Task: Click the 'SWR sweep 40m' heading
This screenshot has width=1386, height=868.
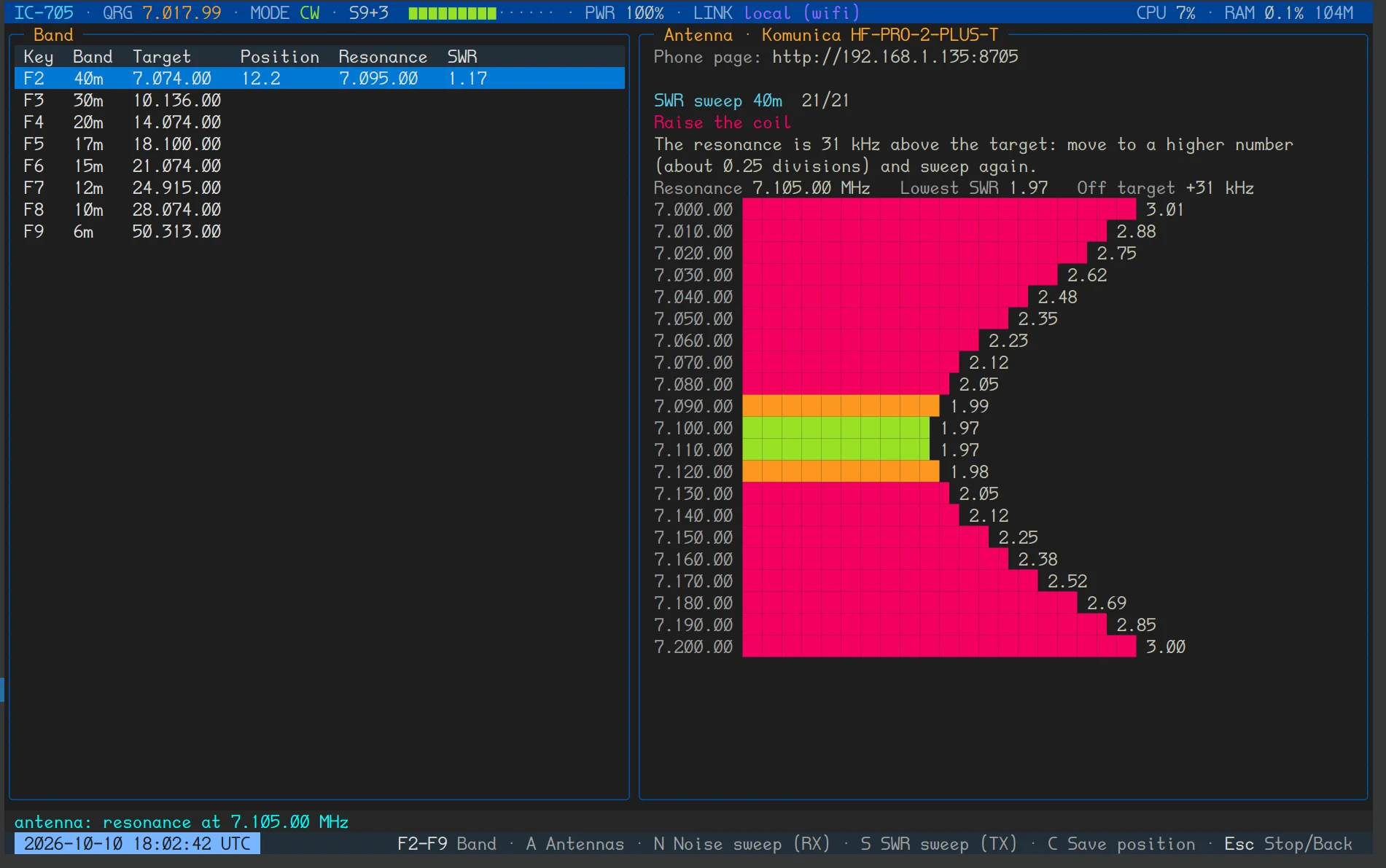Action: pos(717,101)
